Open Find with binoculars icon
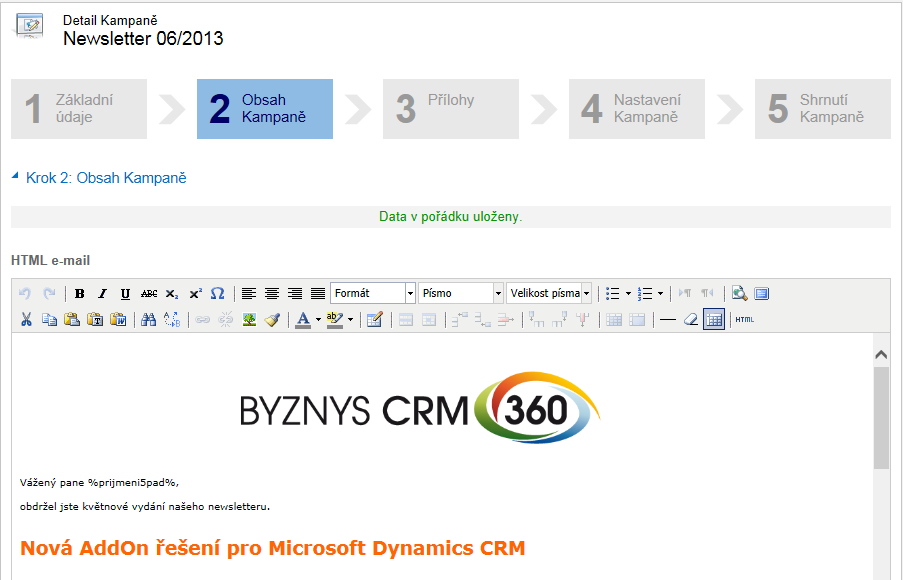903x580 pixels. pyautogui.click(x=149, y=319)
